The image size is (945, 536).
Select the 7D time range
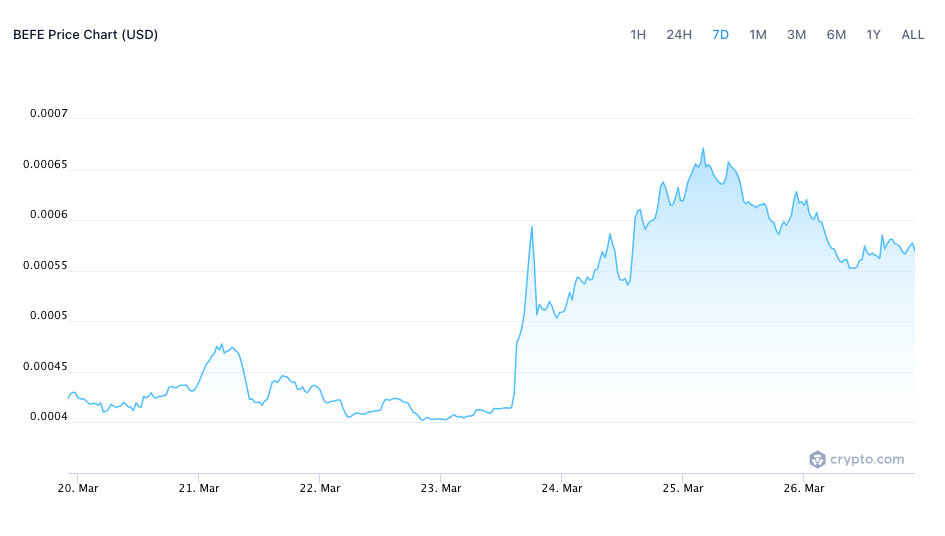[720, 35]
